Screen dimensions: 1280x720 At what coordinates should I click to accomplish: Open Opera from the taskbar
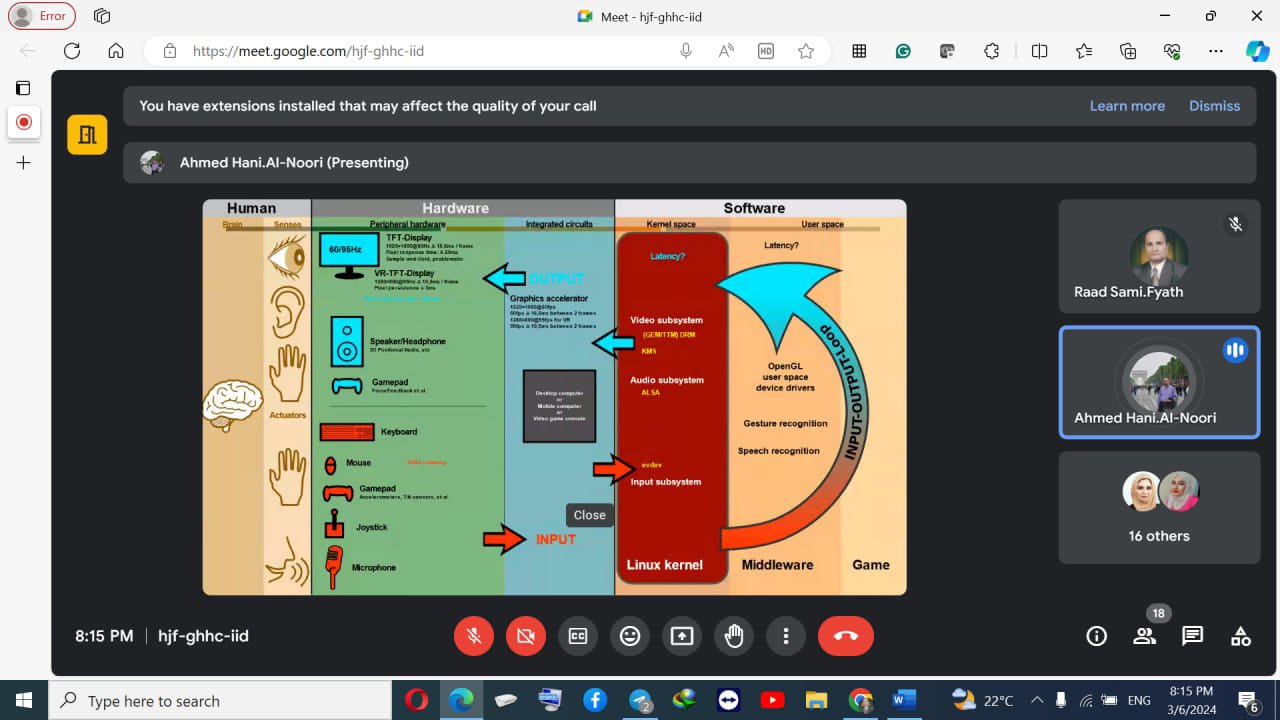pos(418,700)
